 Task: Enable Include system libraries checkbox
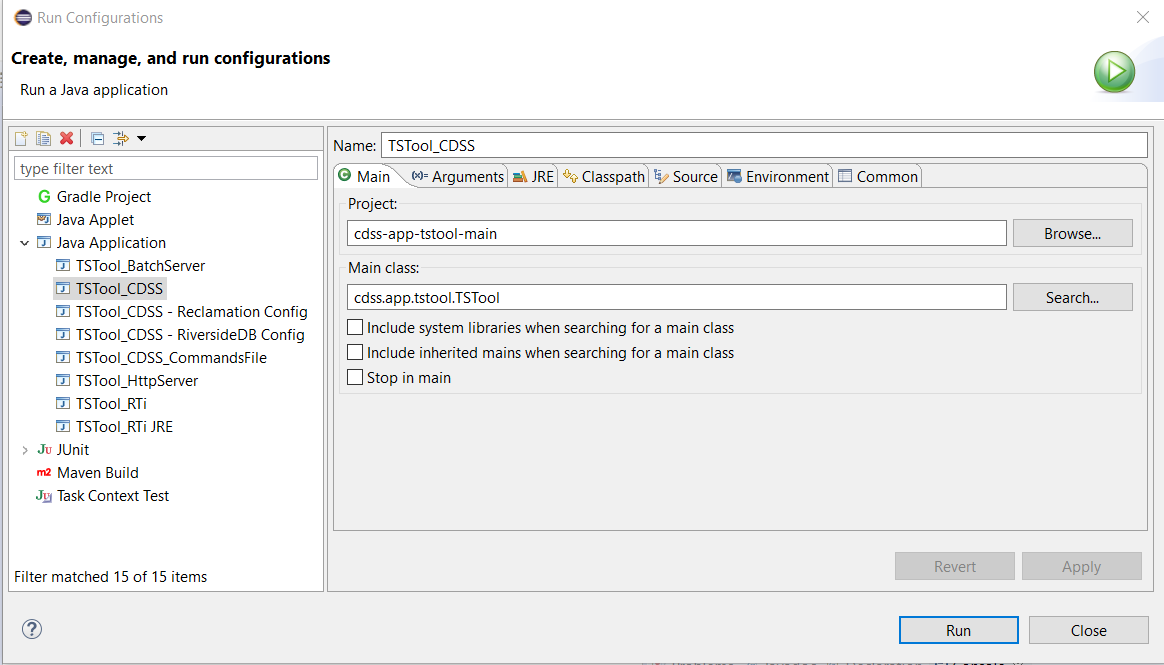pyautogui.click(x=355, y=327)
